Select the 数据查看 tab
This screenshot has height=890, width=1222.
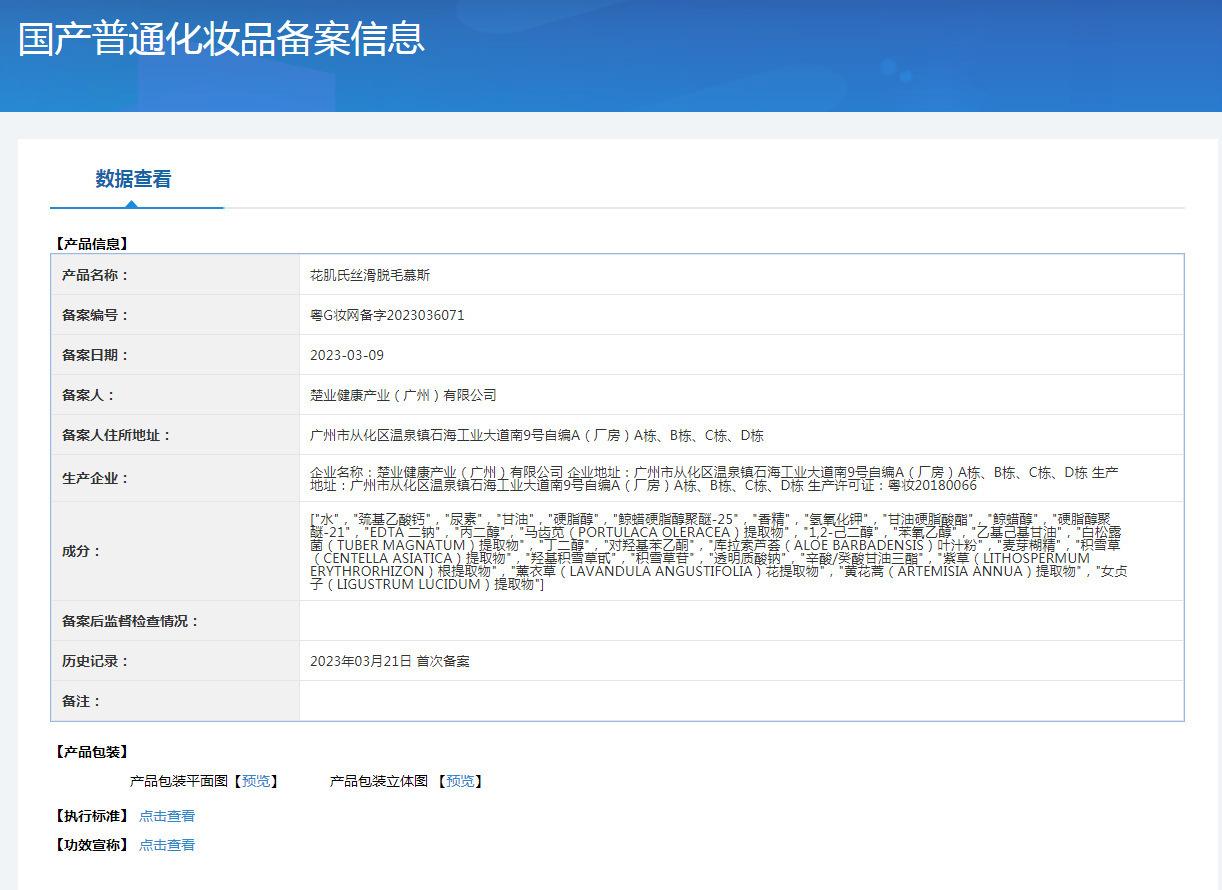point(133,179)
